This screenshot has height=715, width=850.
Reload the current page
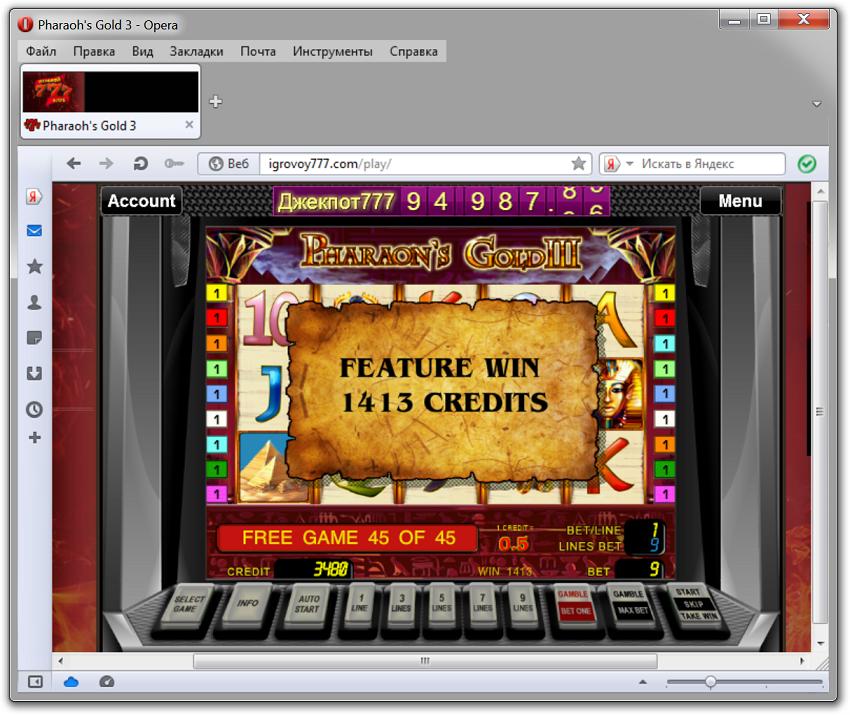point(141,164)
